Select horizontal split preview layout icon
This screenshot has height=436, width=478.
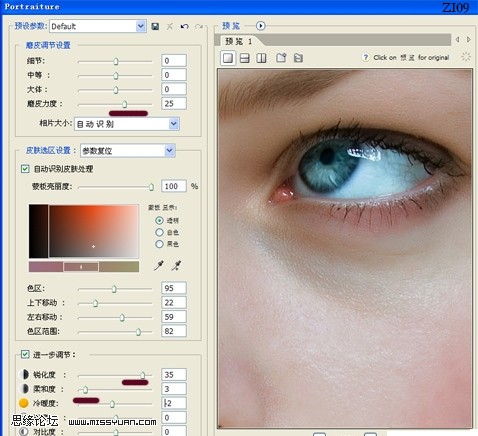[x=245, y=58]
